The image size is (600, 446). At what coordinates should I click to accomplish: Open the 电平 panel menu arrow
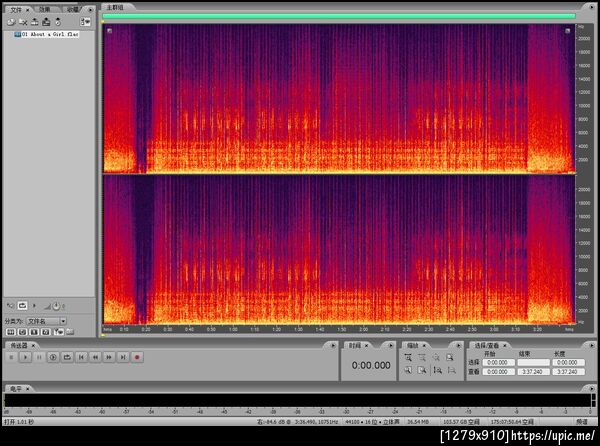coord(592,389)
